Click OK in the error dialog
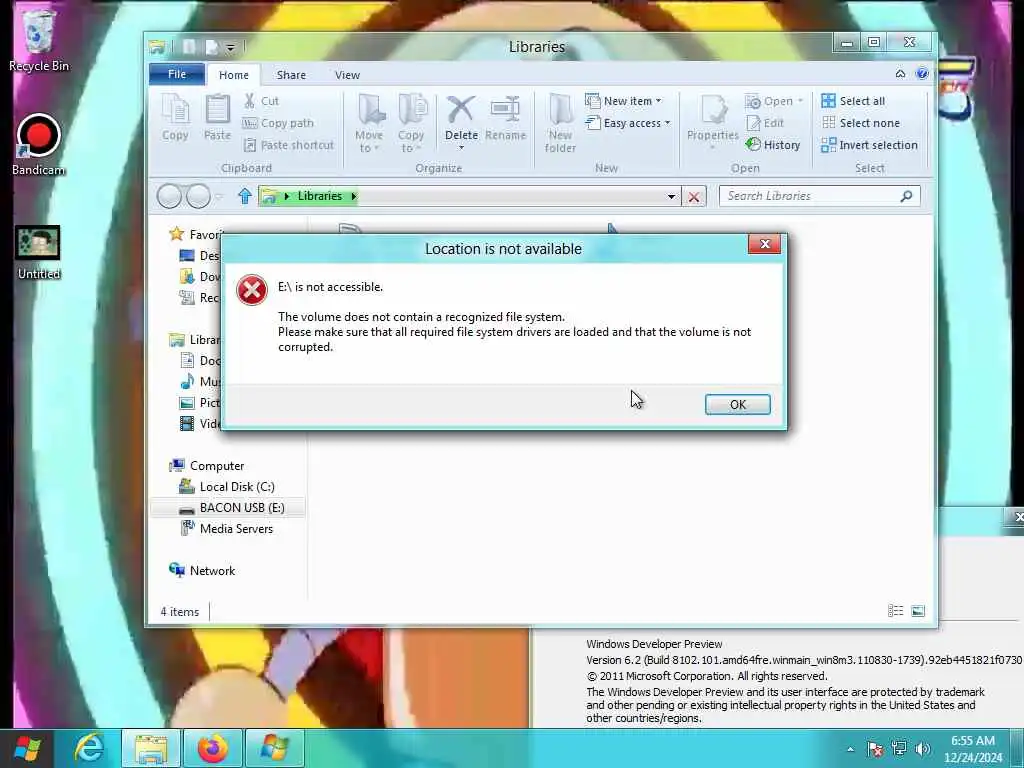Viewport: 1024px width, 768px height. [737, 404]
